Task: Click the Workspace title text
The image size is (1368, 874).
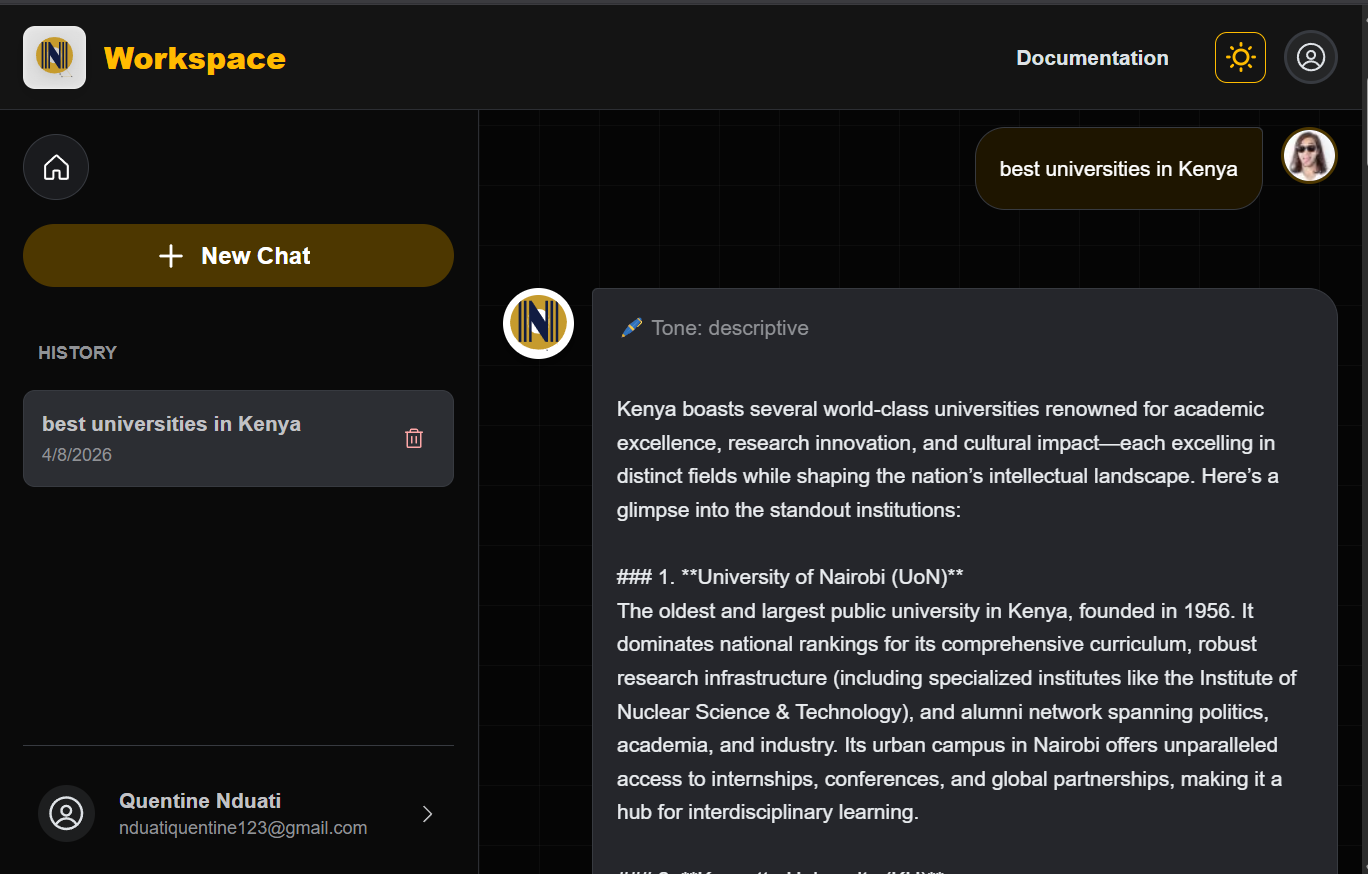Action: click(x=194, y=58)
